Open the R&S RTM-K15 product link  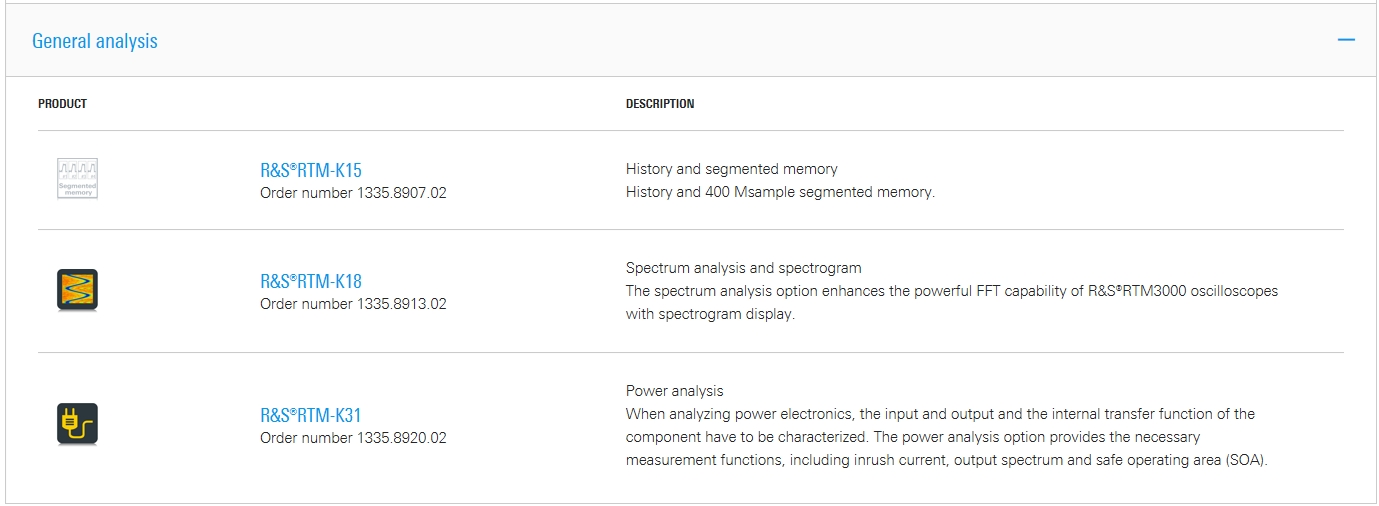[311, 170]
